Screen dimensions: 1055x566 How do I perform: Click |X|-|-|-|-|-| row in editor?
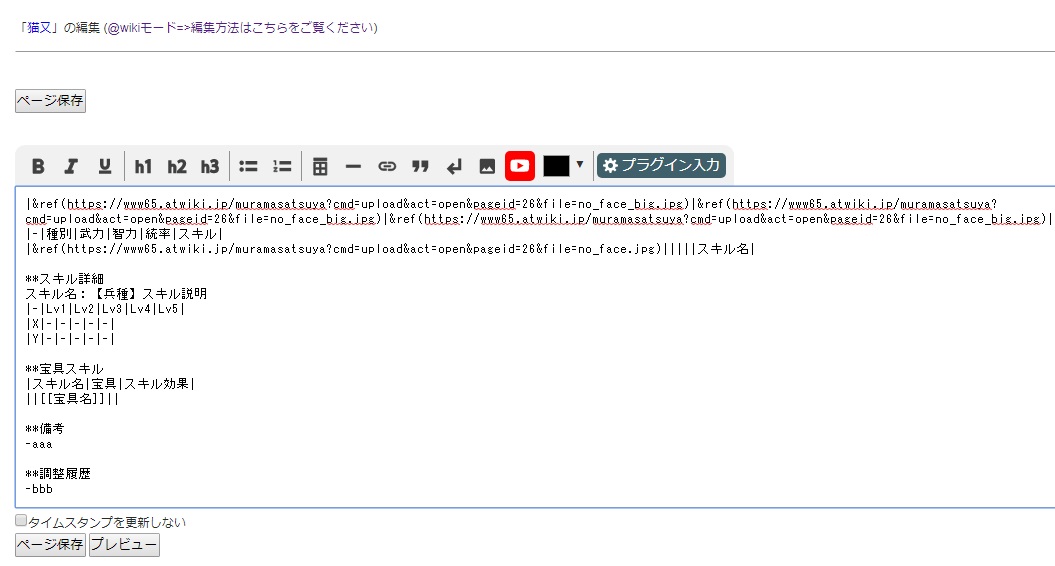(70, 324)
